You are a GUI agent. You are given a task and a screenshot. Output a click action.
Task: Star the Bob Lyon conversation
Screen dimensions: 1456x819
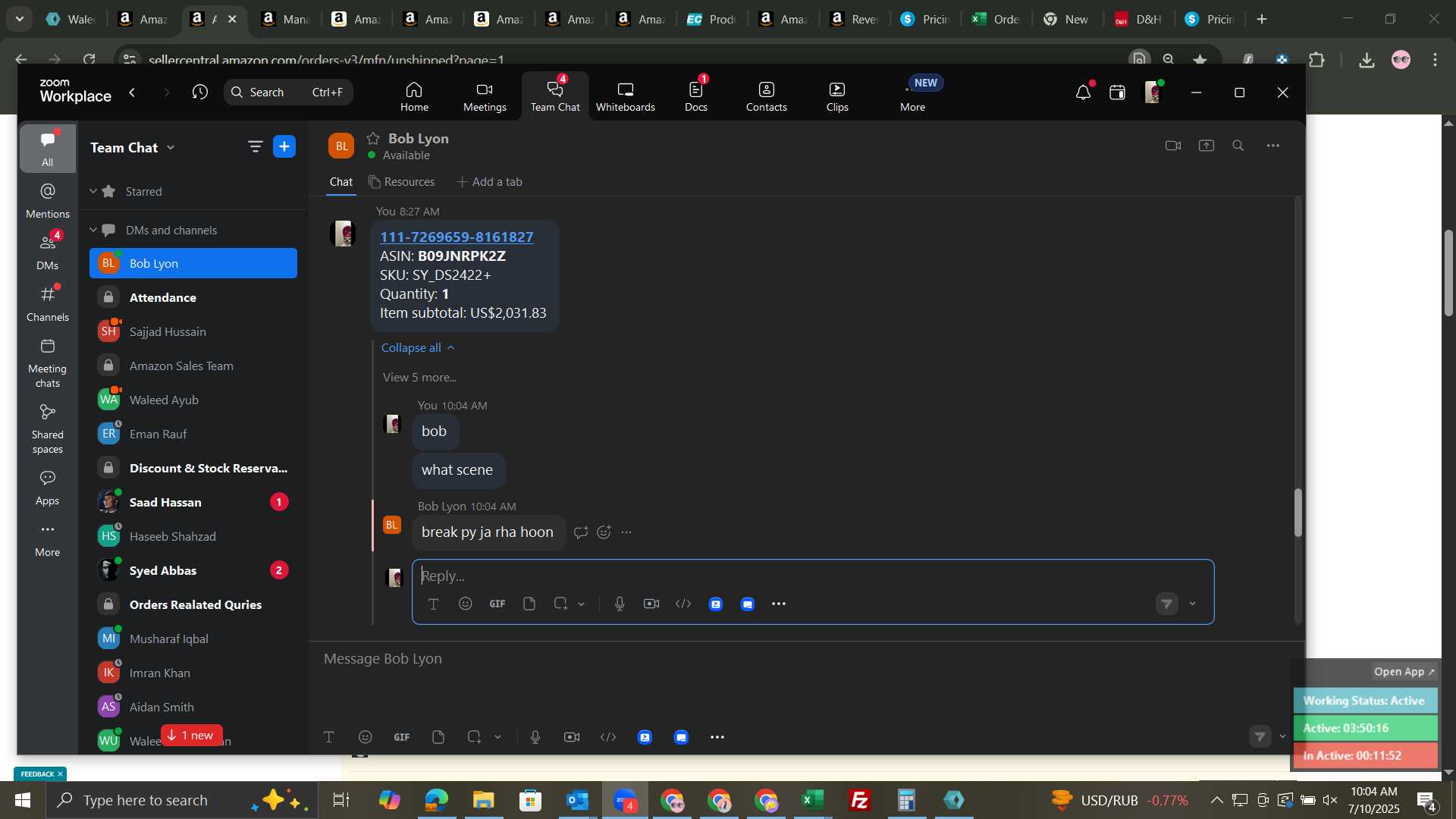tap(373, 138)
